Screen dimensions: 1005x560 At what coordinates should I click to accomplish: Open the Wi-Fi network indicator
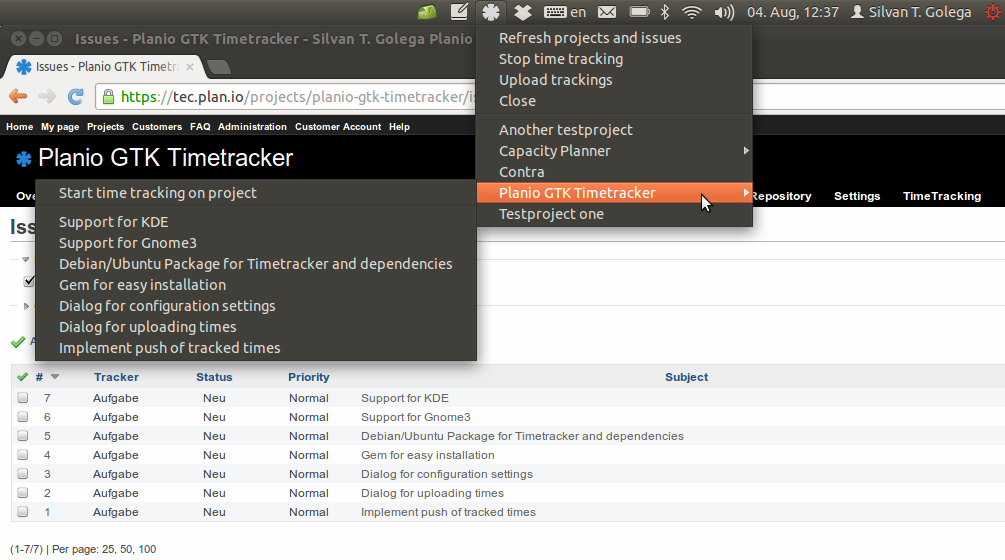(x=692, y=12)
